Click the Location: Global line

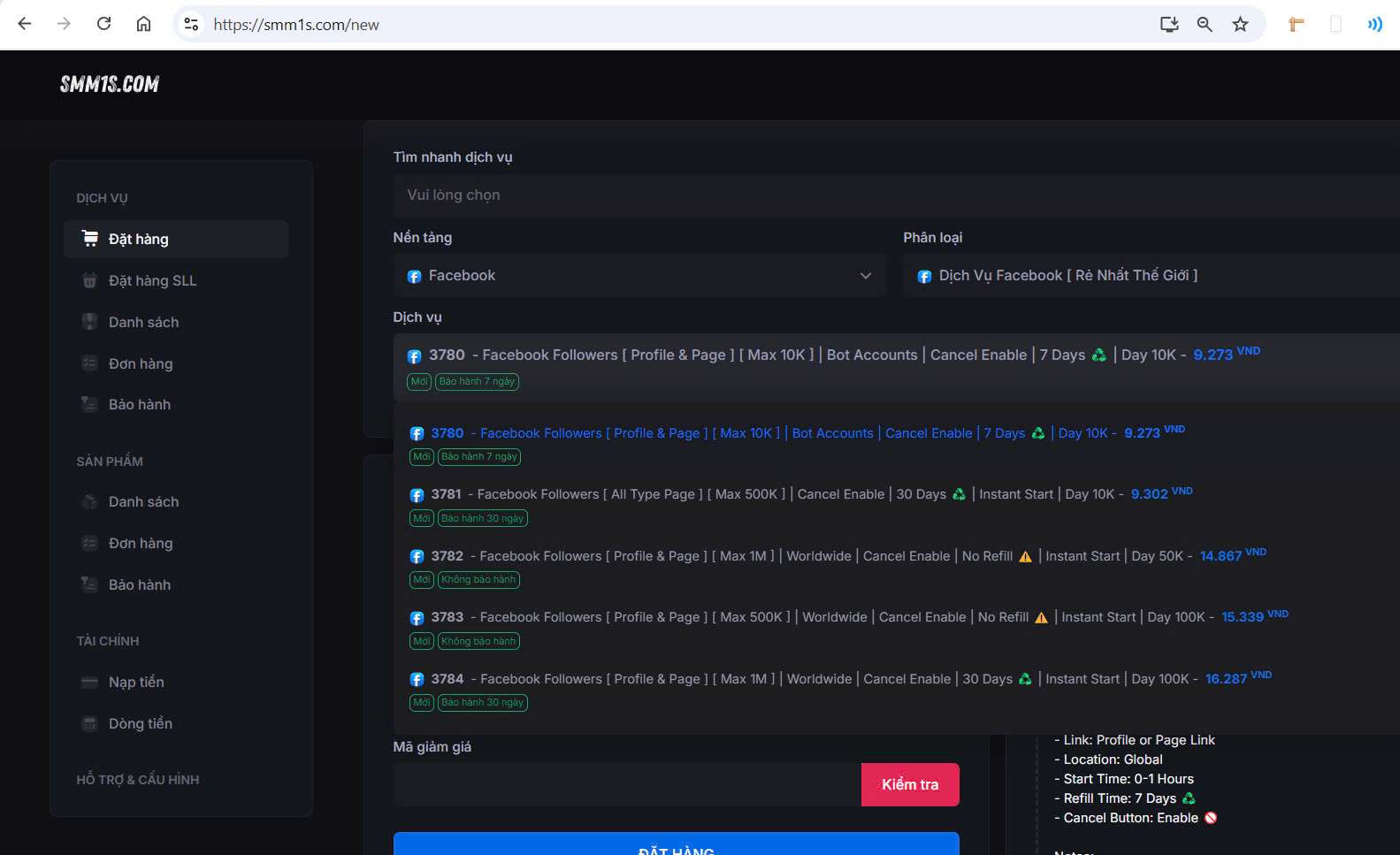tap(1108, 760)
